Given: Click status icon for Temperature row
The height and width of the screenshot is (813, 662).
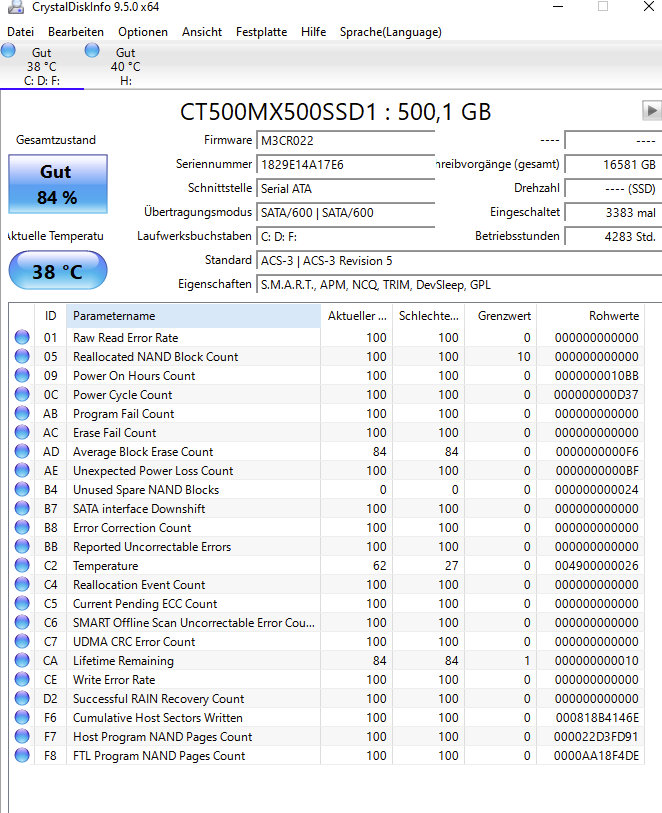Looking at the screenshot, I should 22,566.
